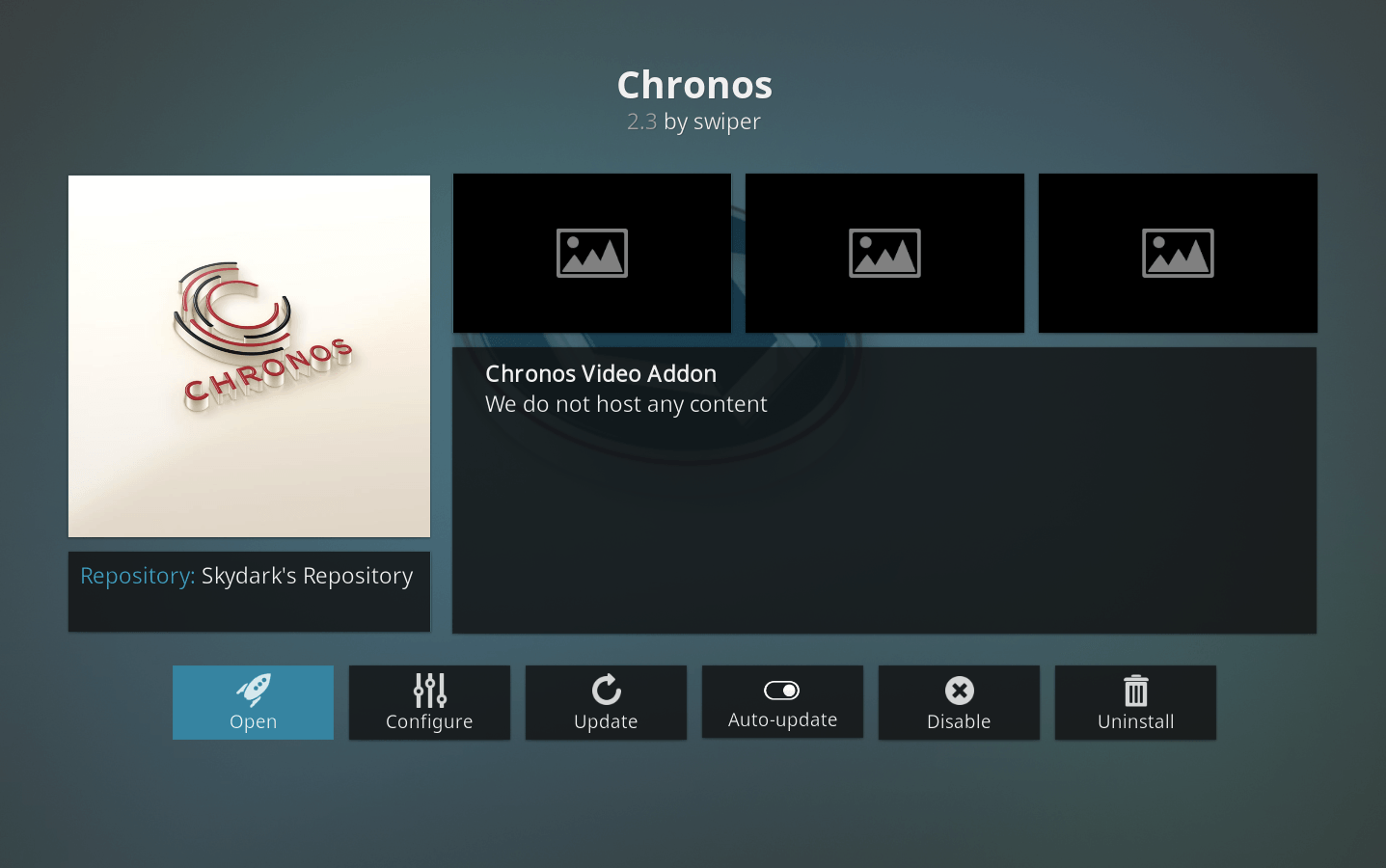Click the circular arrow Update icon
This screenshot has height=868, width=1386.
(x=607, y=690)
